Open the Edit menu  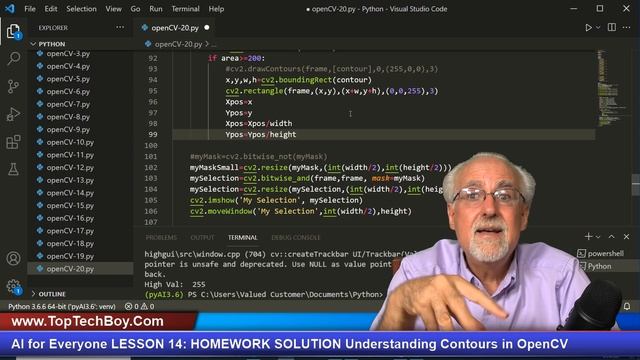coord(51,9)
